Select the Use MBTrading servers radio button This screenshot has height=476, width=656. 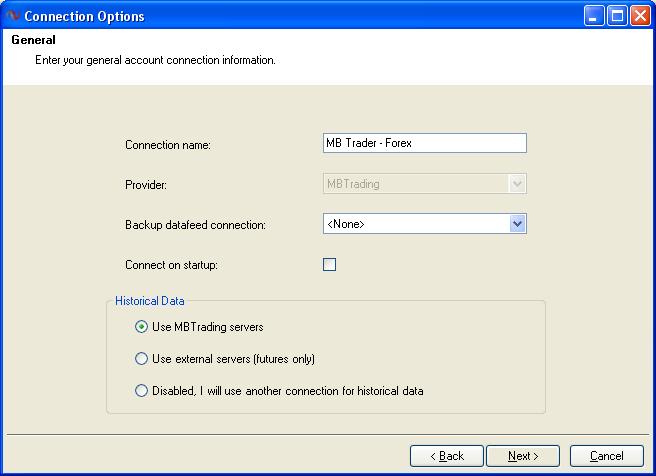point(141,327)
